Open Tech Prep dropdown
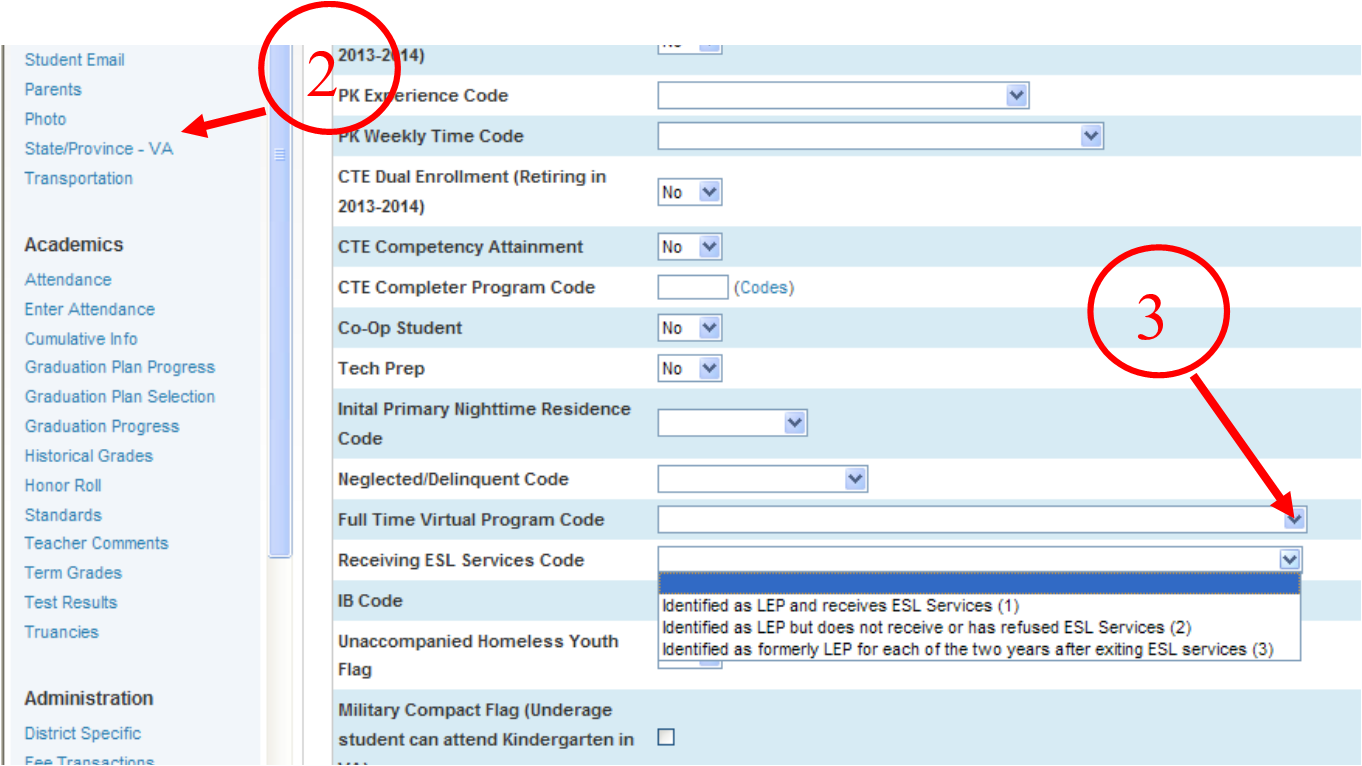The image size is (1362, 766). (689, 368)
